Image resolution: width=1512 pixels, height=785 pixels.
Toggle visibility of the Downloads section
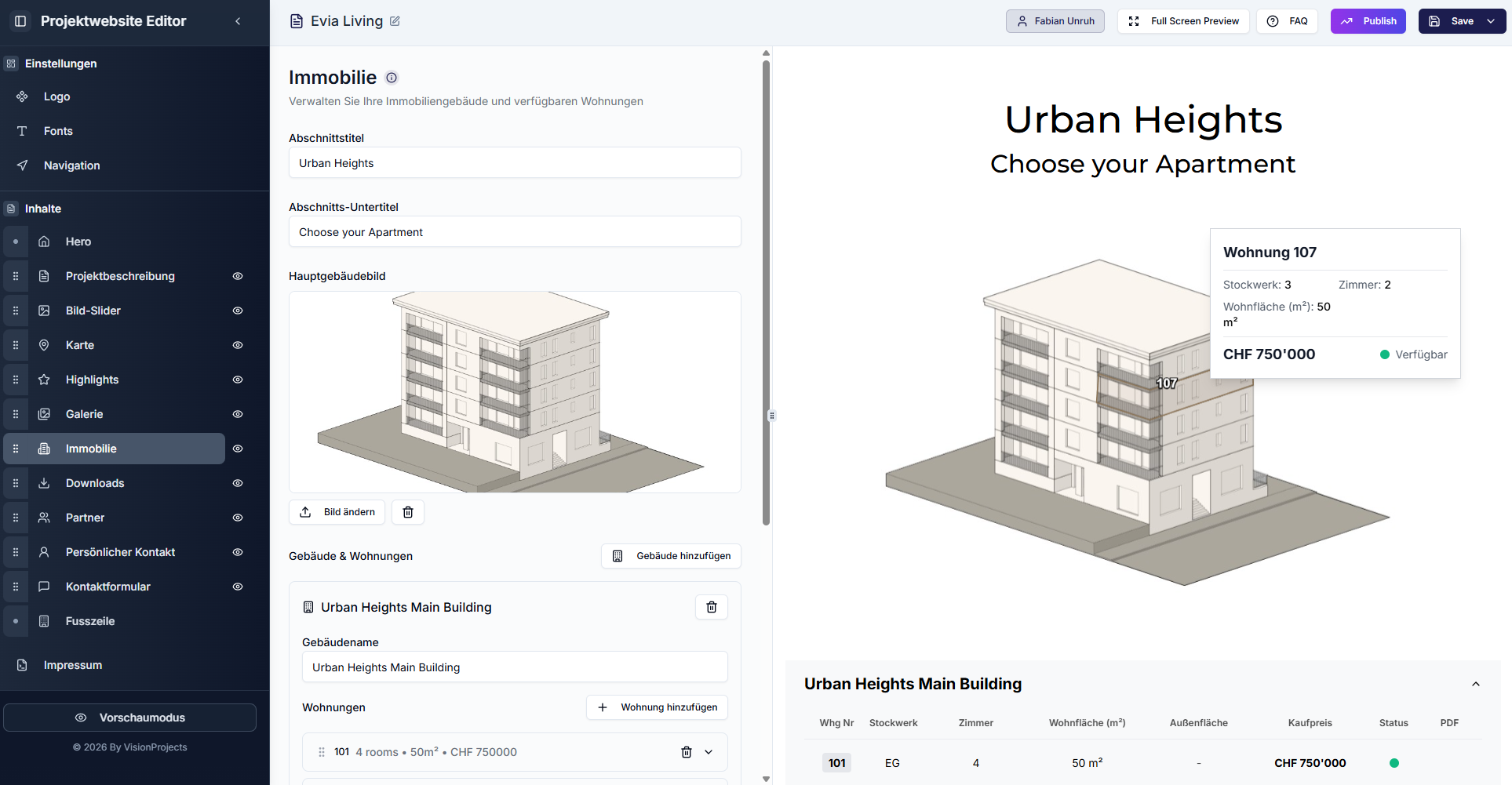[x=238, y=483]
